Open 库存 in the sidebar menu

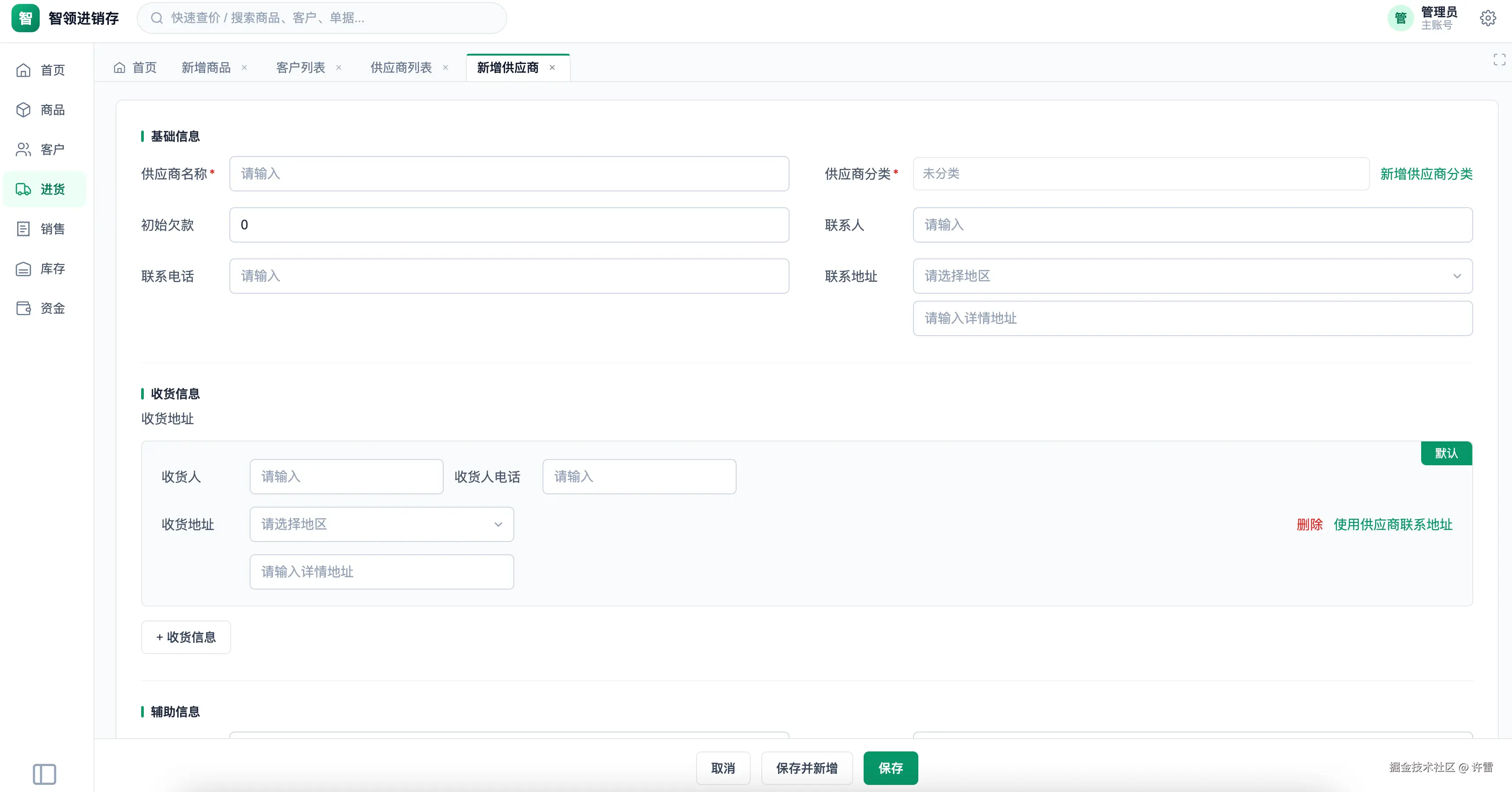click(x=45, y=269)
